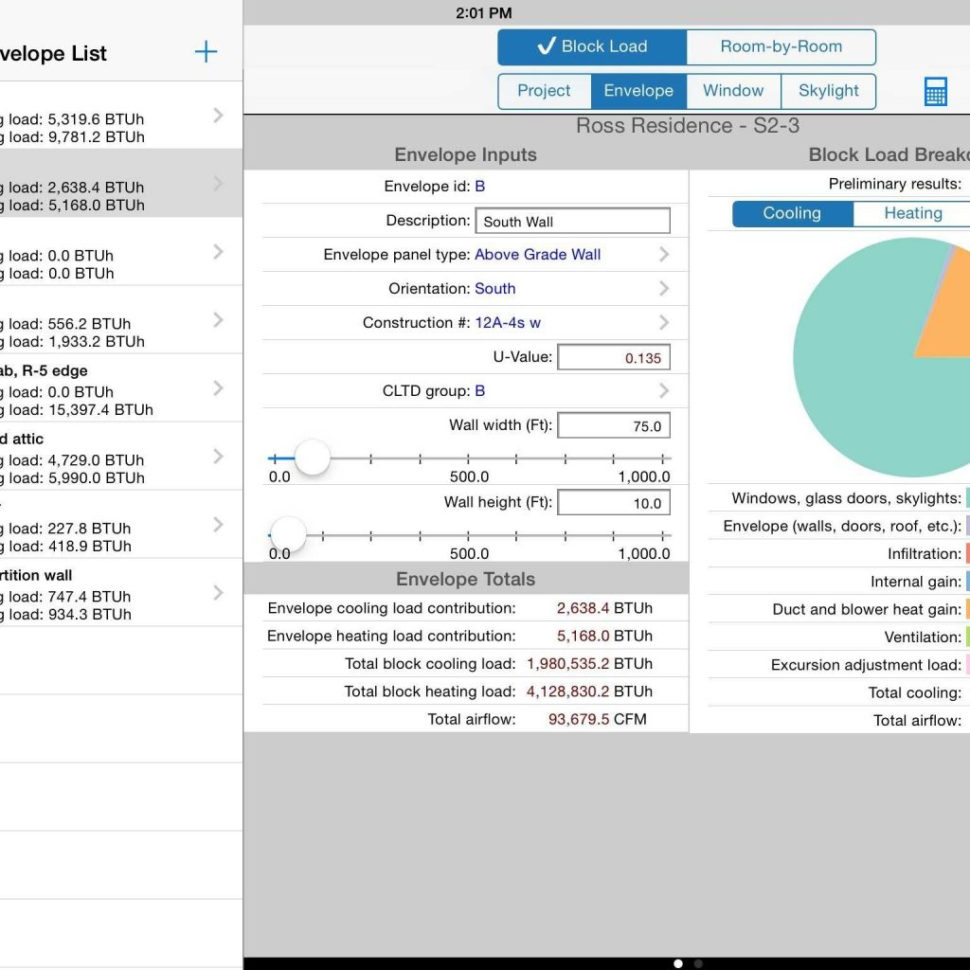The height and width of the screenshot is (970, 970).
Task: Edit the South Wall description field
Action: [571, 220]
